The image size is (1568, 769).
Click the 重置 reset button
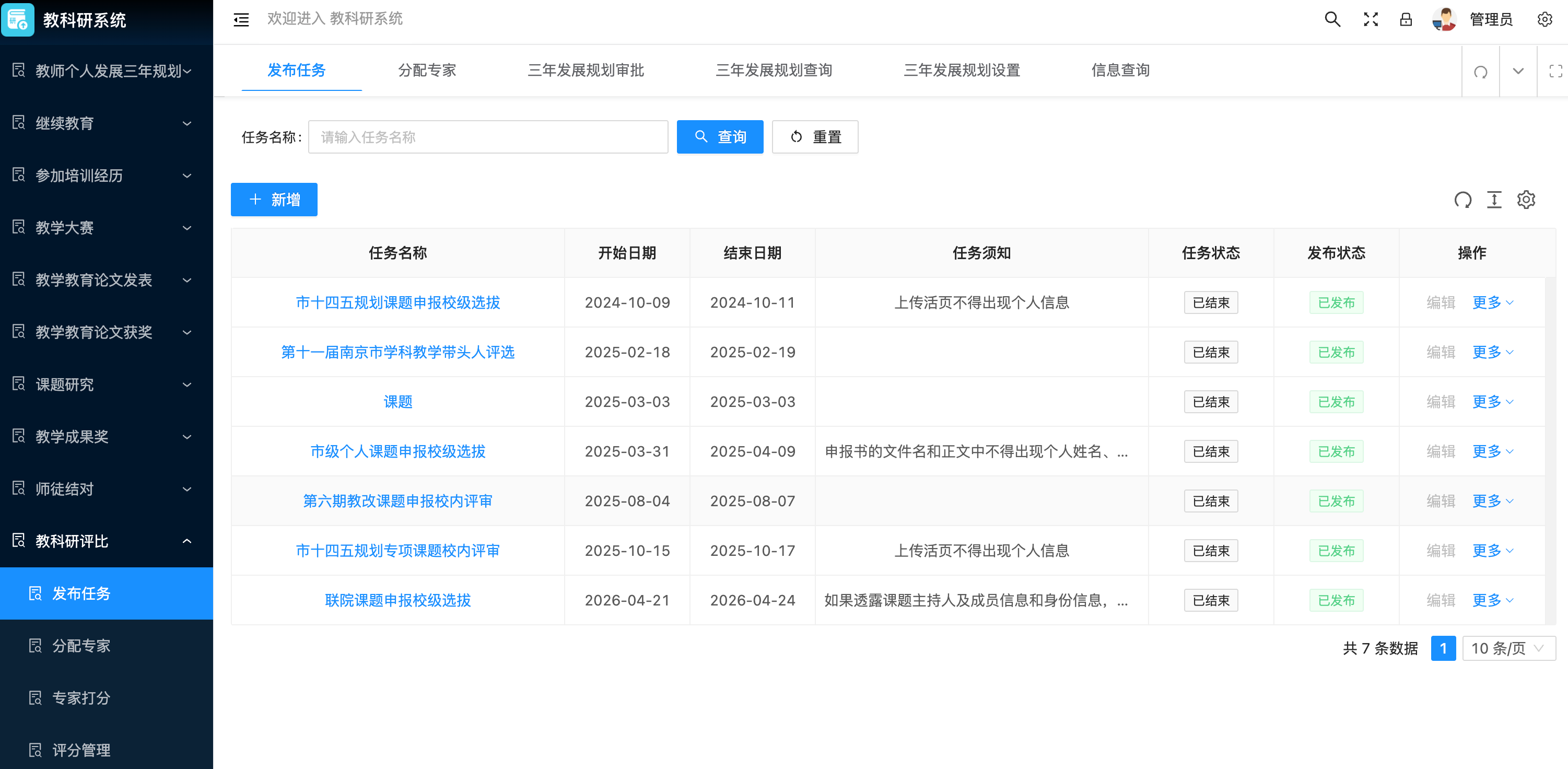click(815, 136)
